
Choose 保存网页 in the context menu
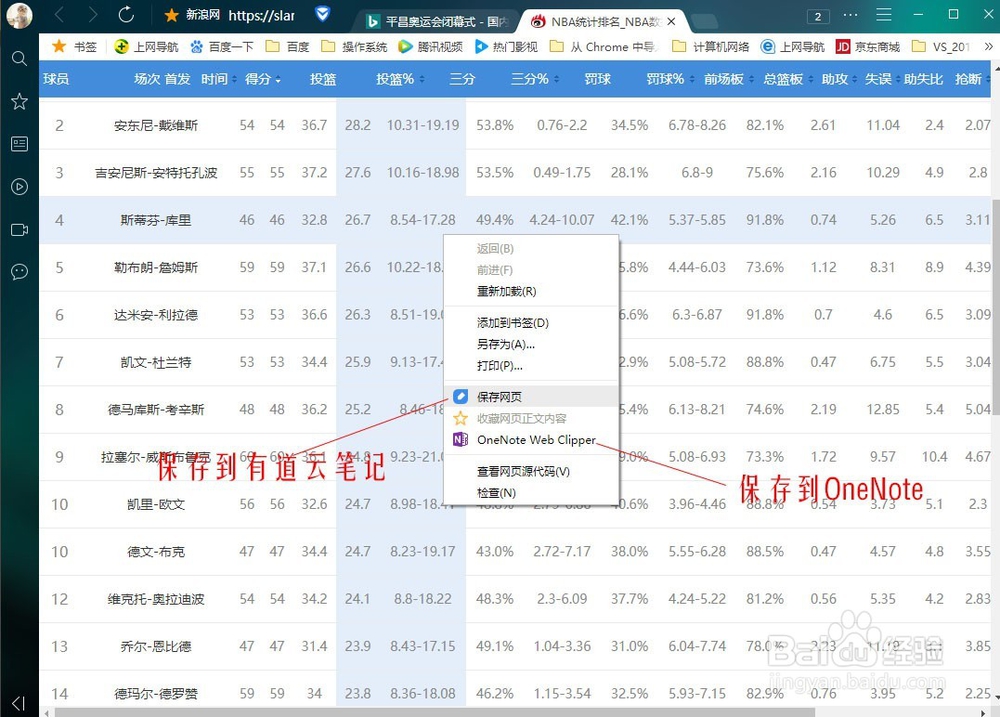[x=531, y=397]
